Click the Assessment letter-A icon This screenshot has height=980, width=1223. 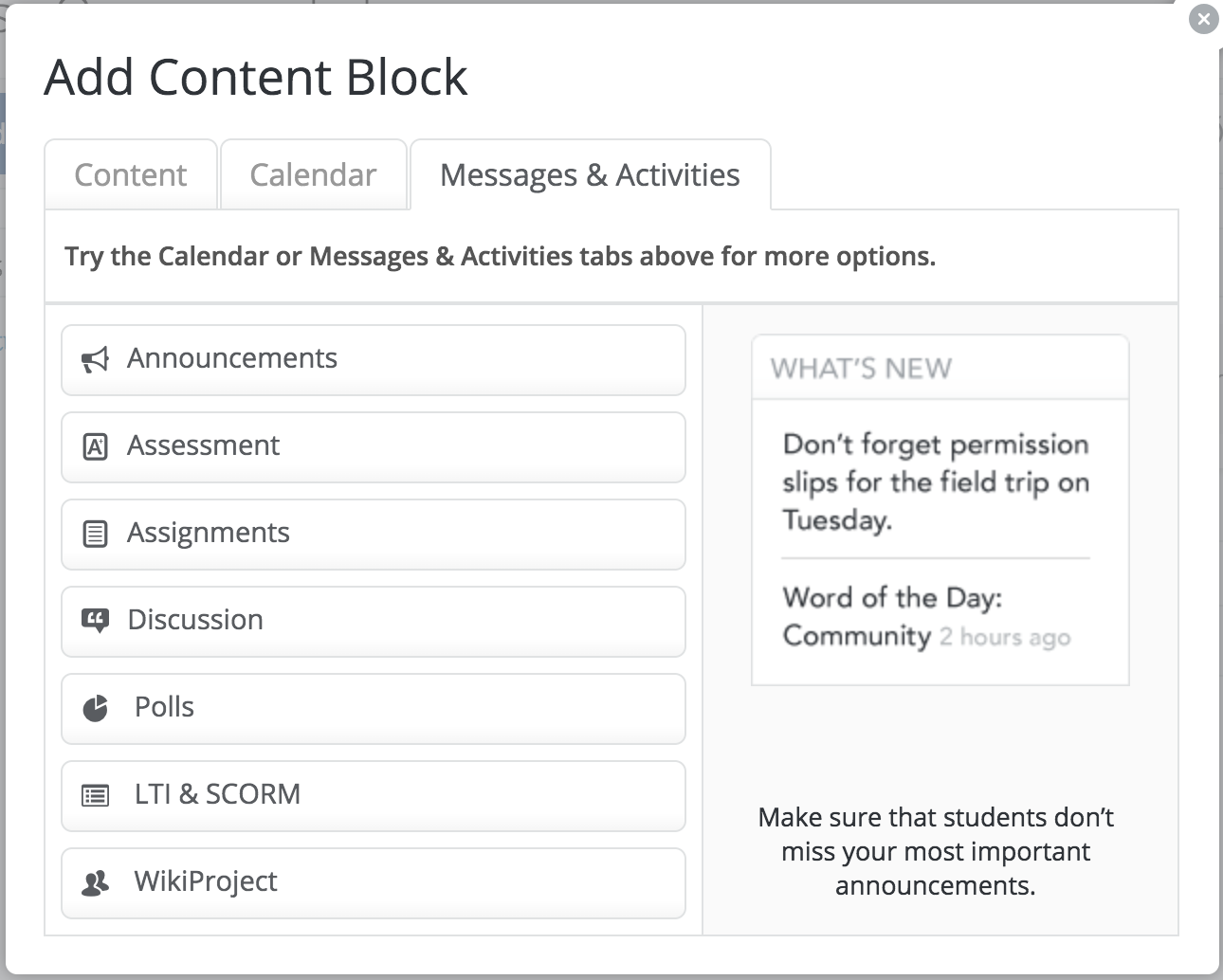95,446
